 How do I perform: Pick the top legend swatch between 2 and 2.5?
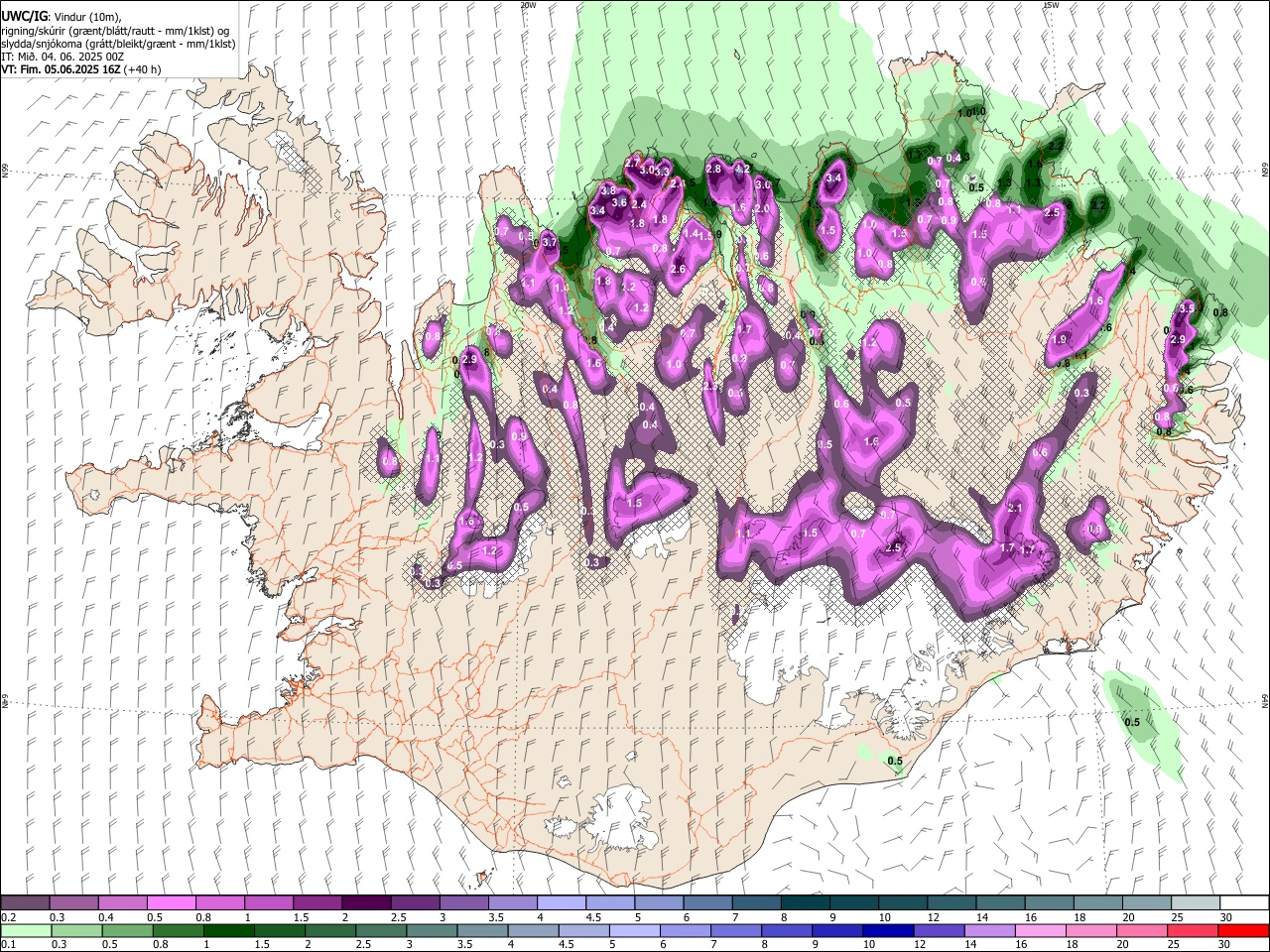(366, 903)
